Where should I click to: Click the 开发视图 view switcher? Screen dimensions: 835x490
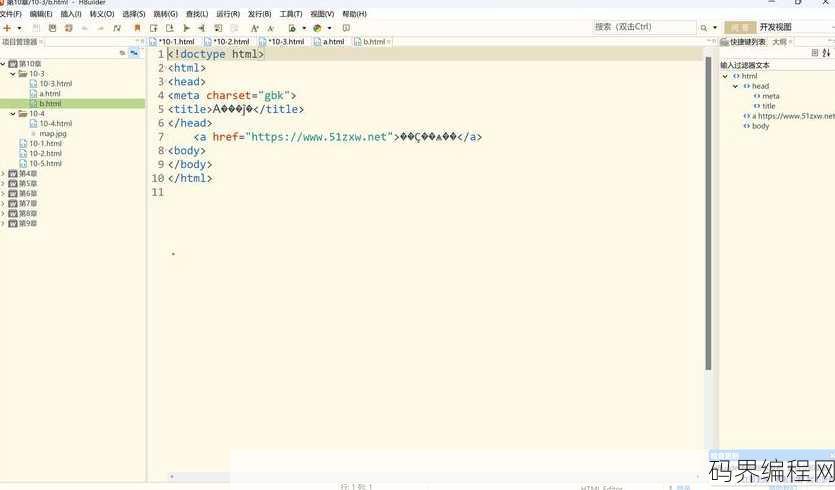(775, 27)
